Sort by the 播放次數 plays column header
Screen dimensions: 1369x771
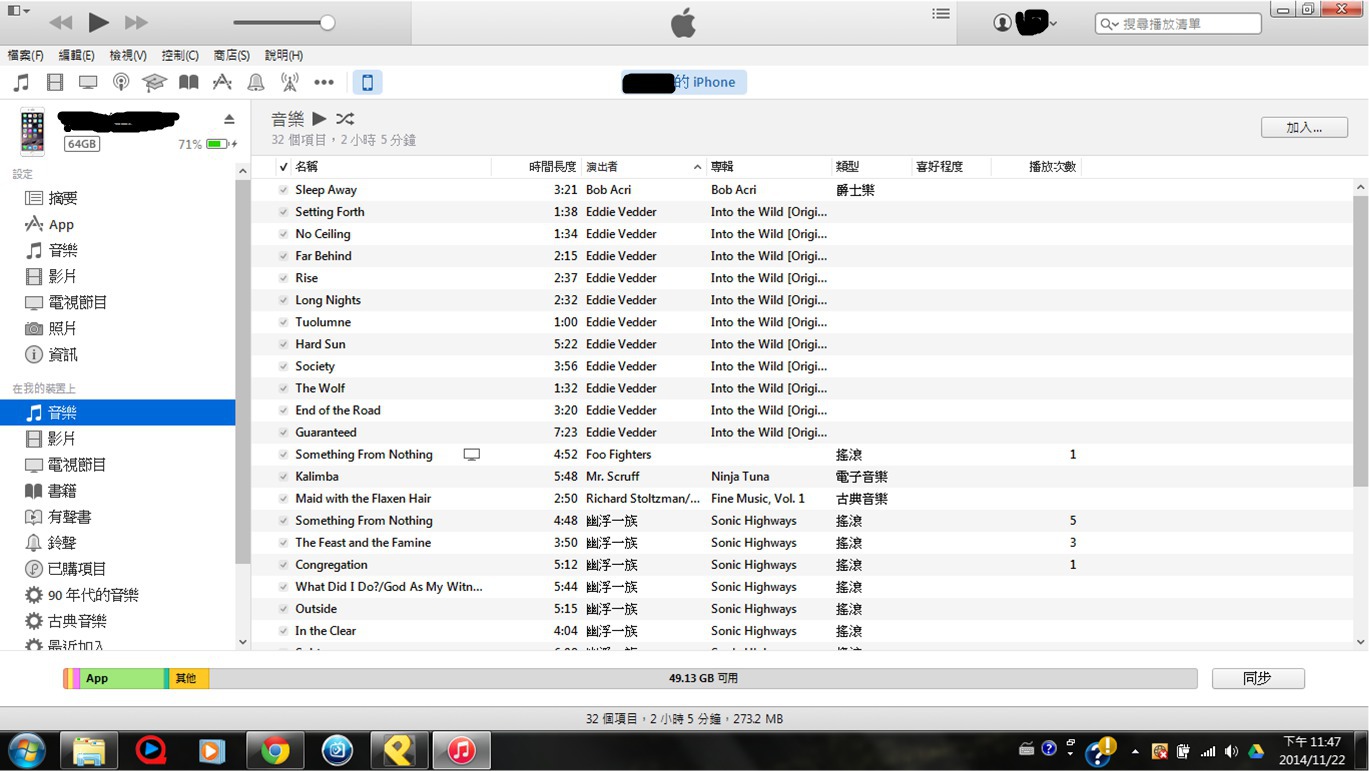click(1036, 167)
